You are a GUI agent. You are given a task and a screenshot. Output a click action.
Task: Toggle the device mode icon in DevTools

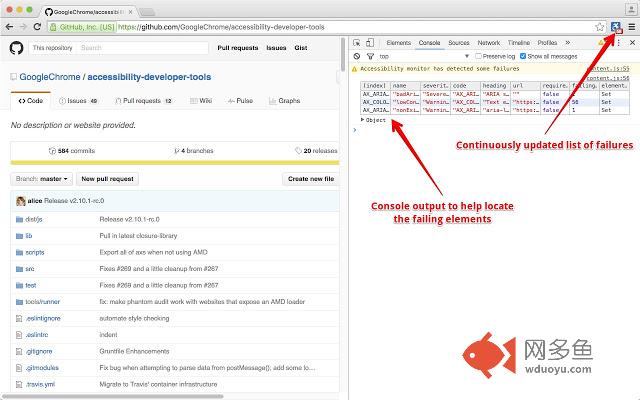(x=370, y=42)
